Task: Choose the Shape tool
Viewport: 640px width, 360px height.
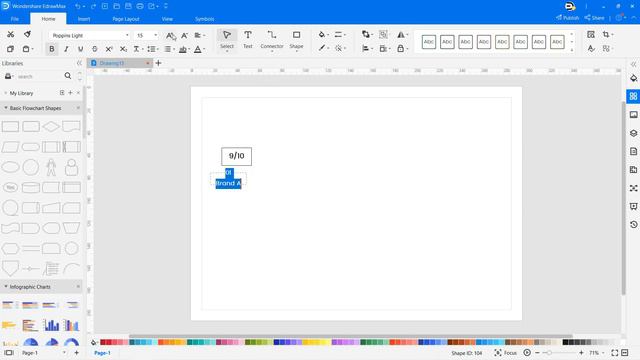Action: (x=296, y=40)
